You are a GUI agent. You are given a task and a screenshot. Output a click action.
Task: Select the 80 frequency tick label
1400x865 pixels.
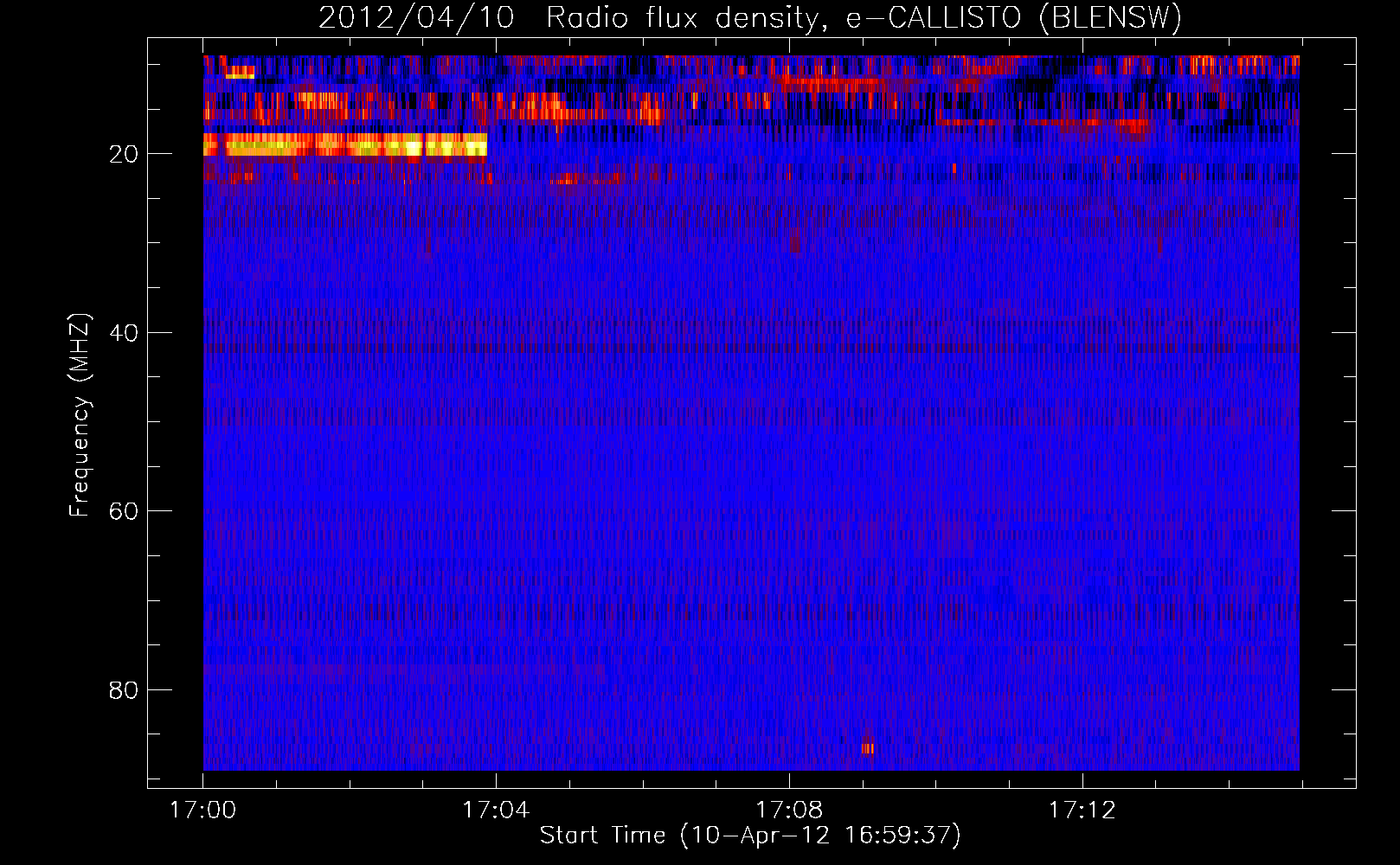pyautogui.click(x=124, y=690)
